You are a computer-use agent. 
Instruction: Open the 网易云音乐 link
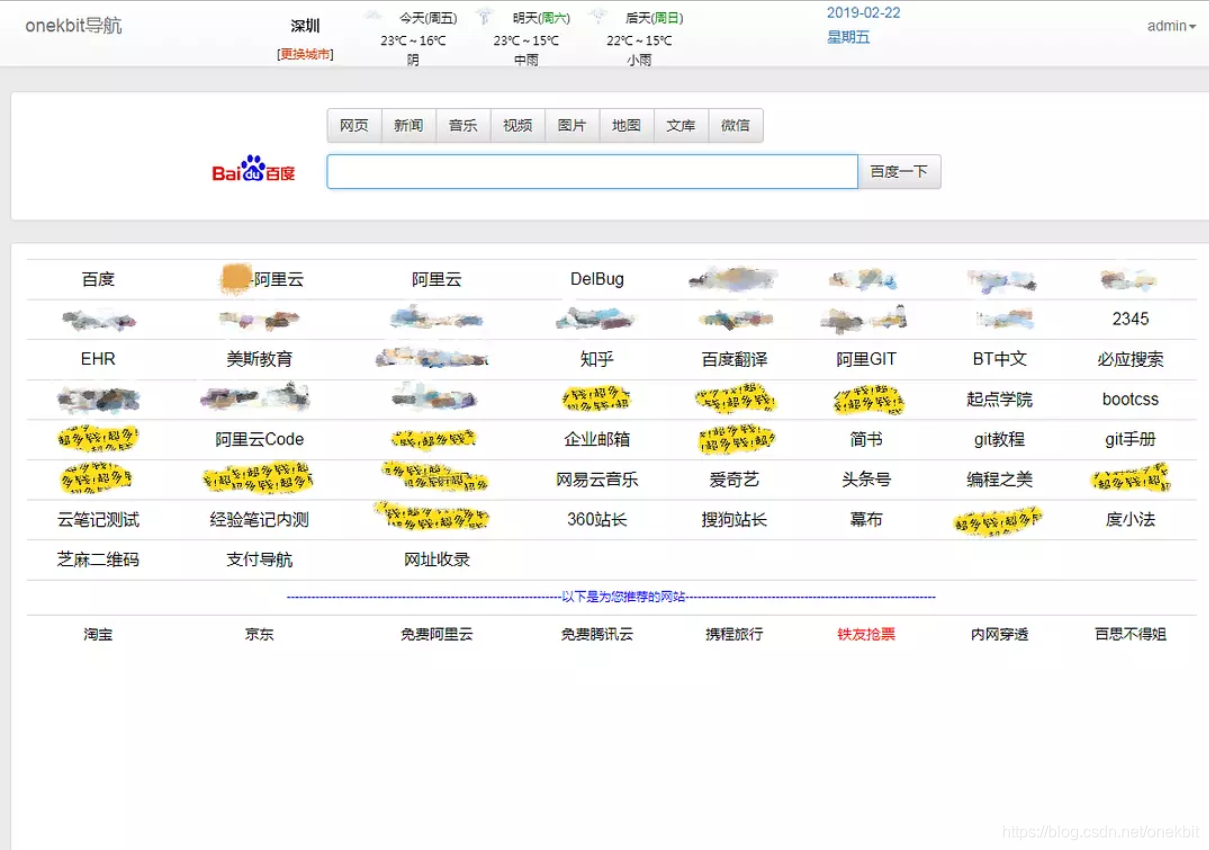point(597,479)
